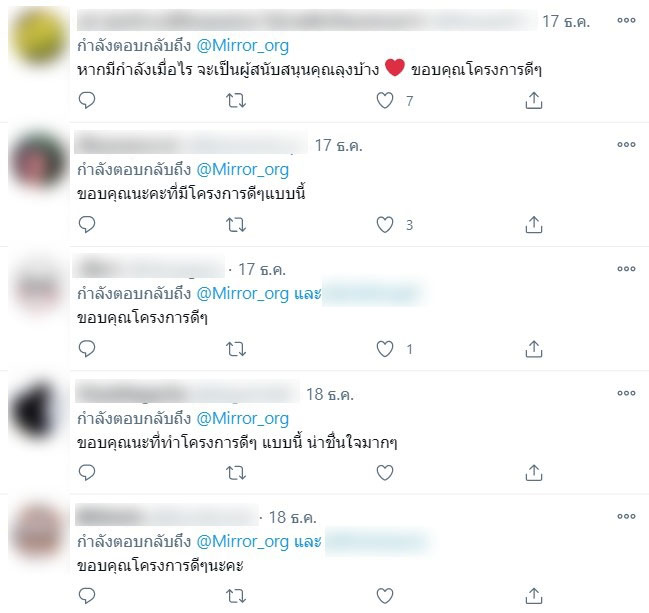
Task: Open the 18 ธ.ค. timestamp of last tweet
Action: click(x=293, y=517)
